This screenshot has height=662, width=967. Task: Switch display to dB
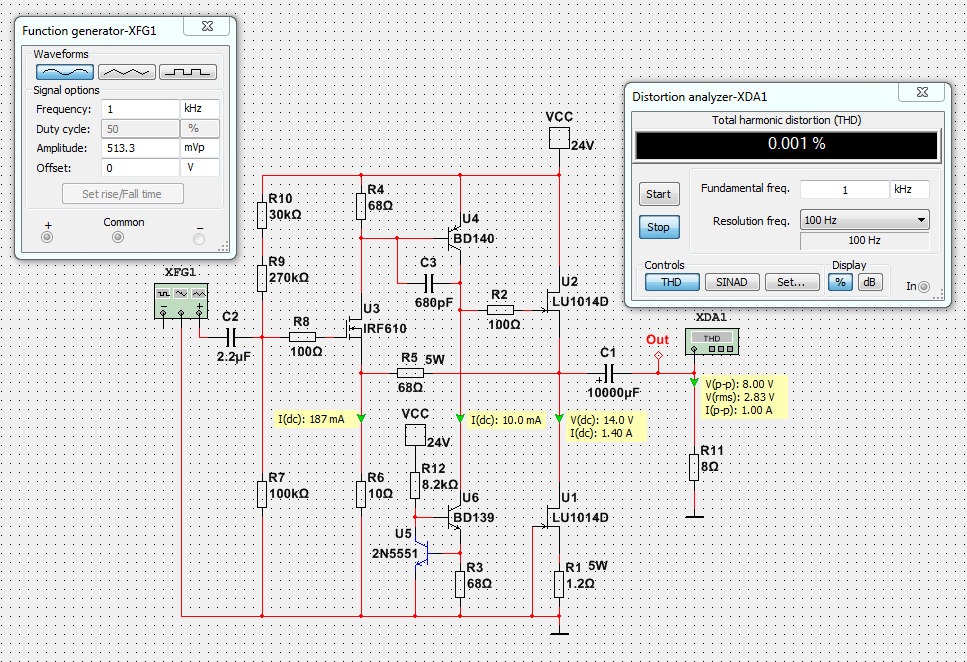click(x=870, y=283)
